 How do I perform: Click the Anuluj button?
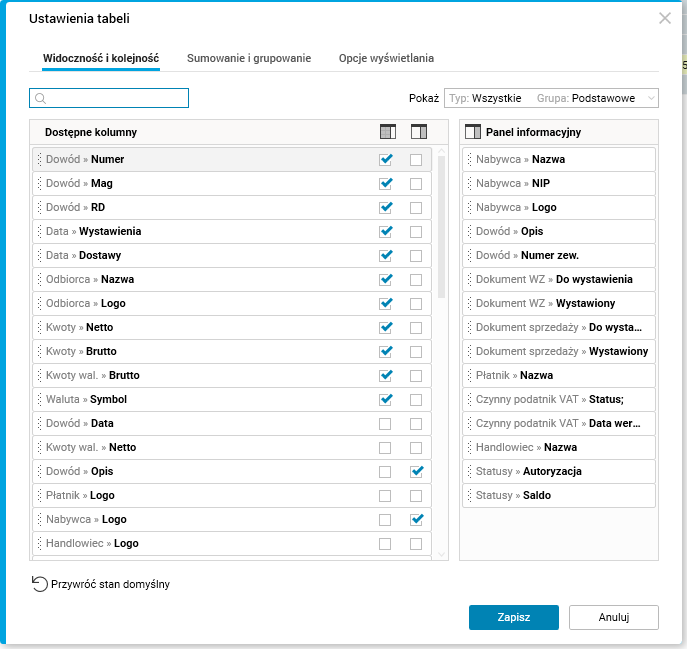(613, 617)
